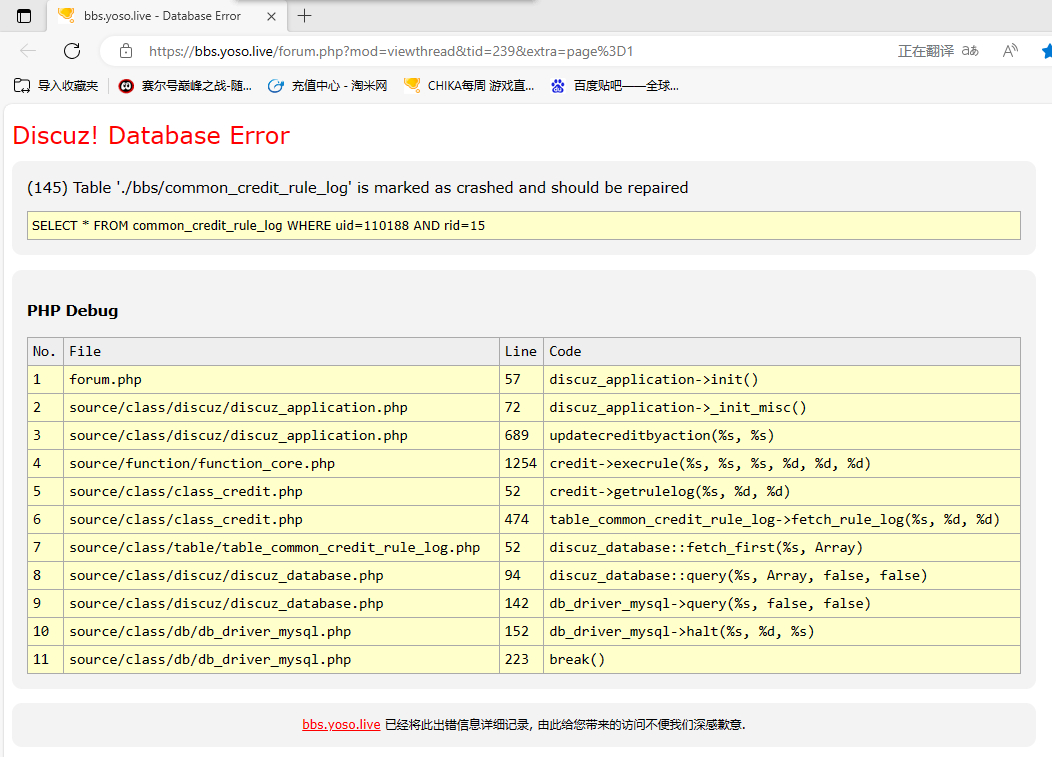1052x757 pixels.
Task: Activate the read aloud icon
Action: pyautogui.click(x=1010, y=51)
